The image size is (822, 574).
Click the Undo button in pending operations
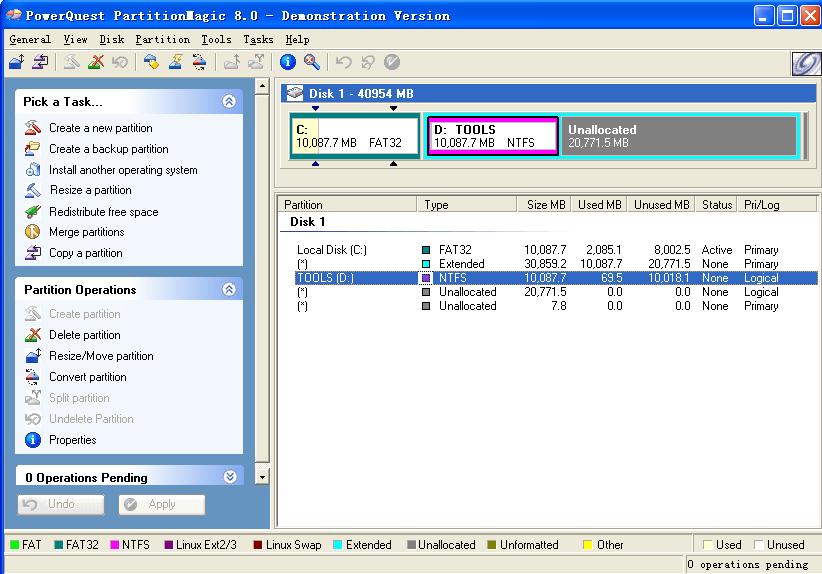tap(61, 504)
